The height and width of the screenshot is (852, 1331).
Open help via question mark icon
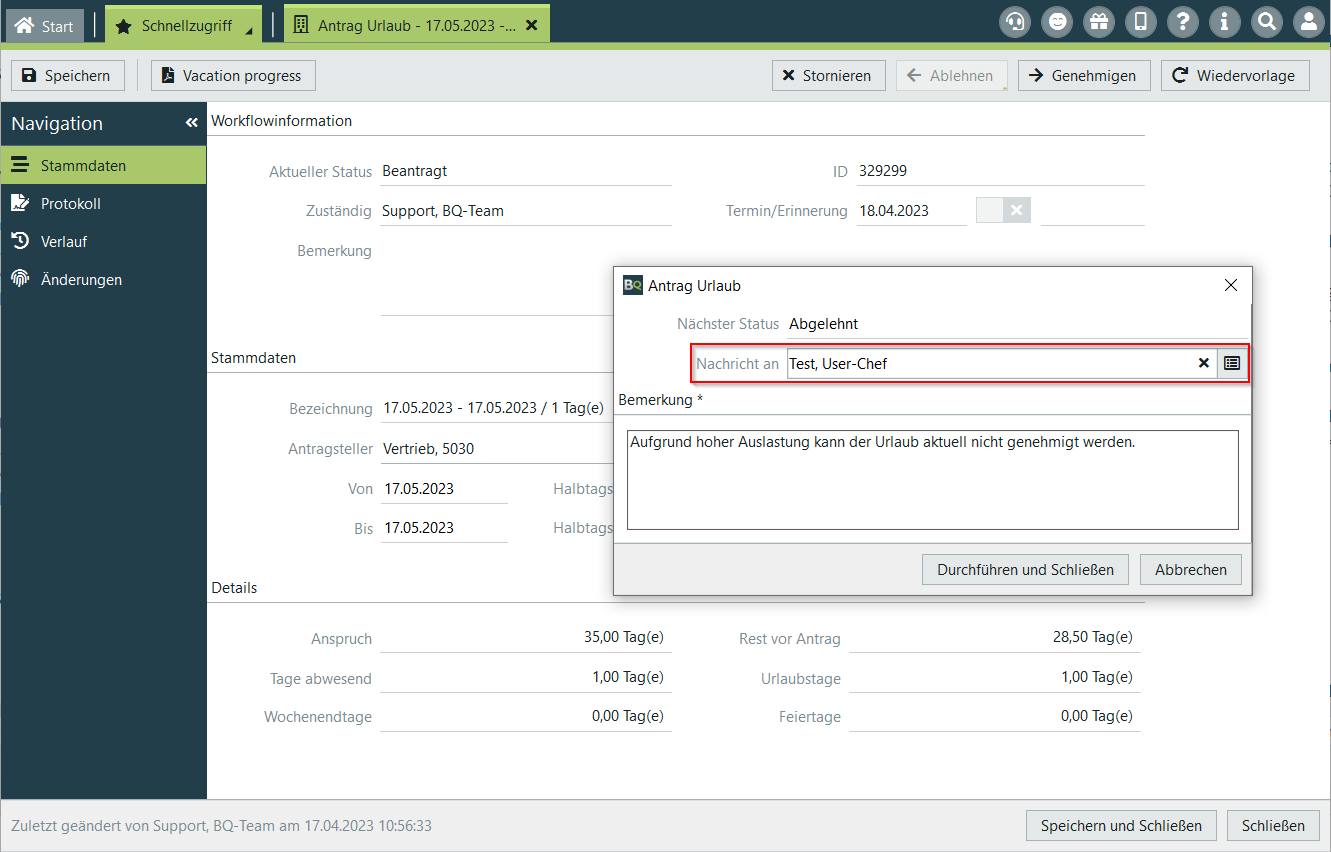tap(1183, 22)
